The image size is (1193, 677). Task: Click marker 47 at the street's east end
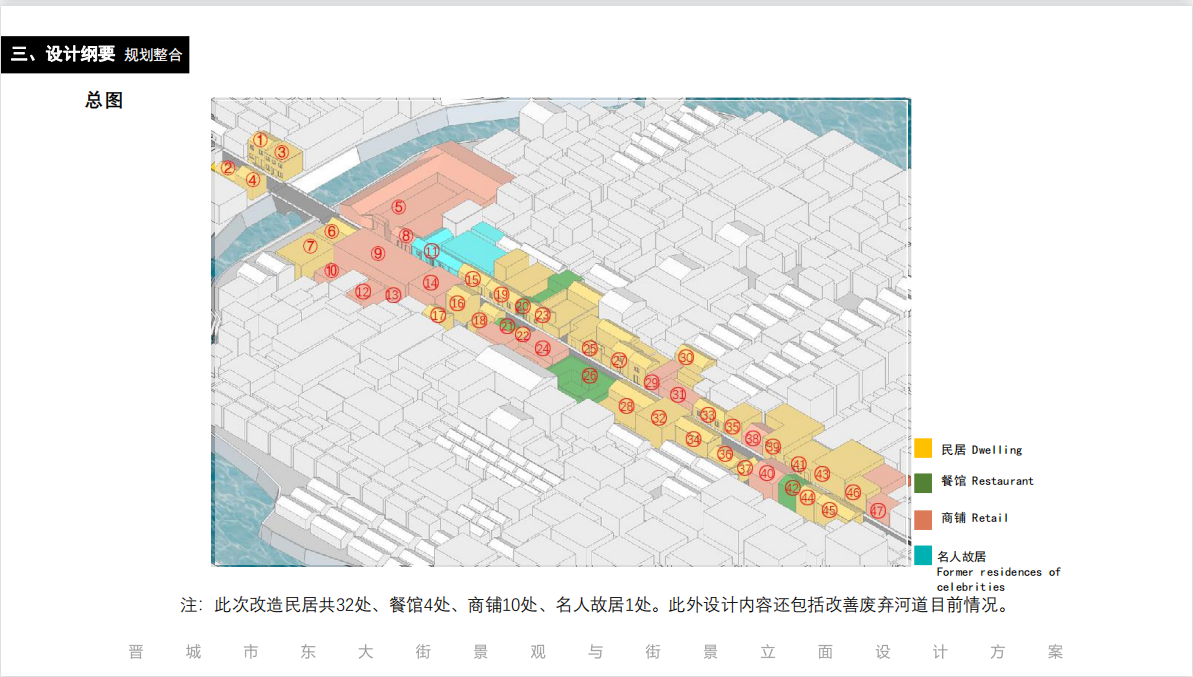(877, 510)
